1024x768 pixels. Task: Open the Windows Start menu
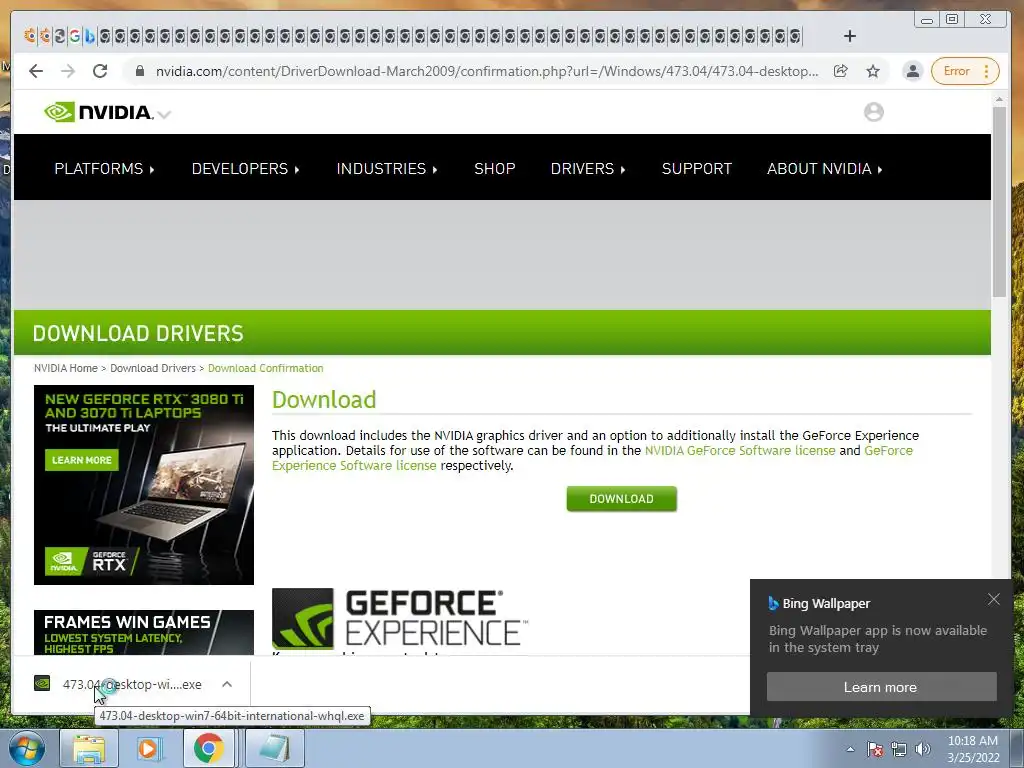point(27,748)
